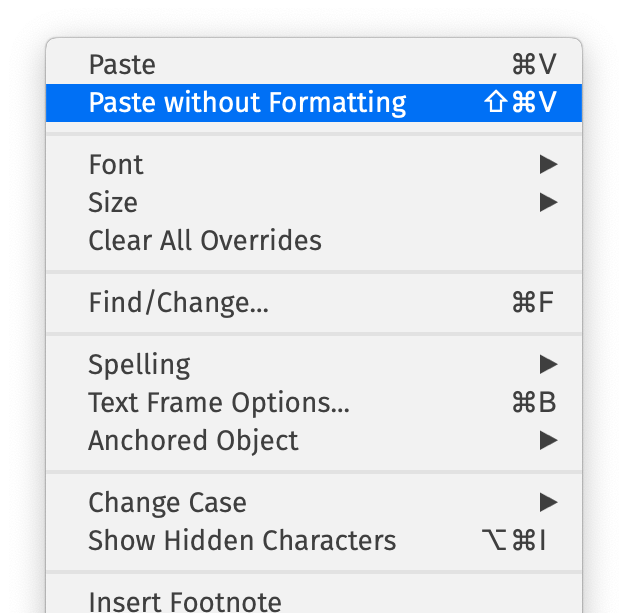Select the Spelling menu entry

pyautogui.click(x=139, y=364)
